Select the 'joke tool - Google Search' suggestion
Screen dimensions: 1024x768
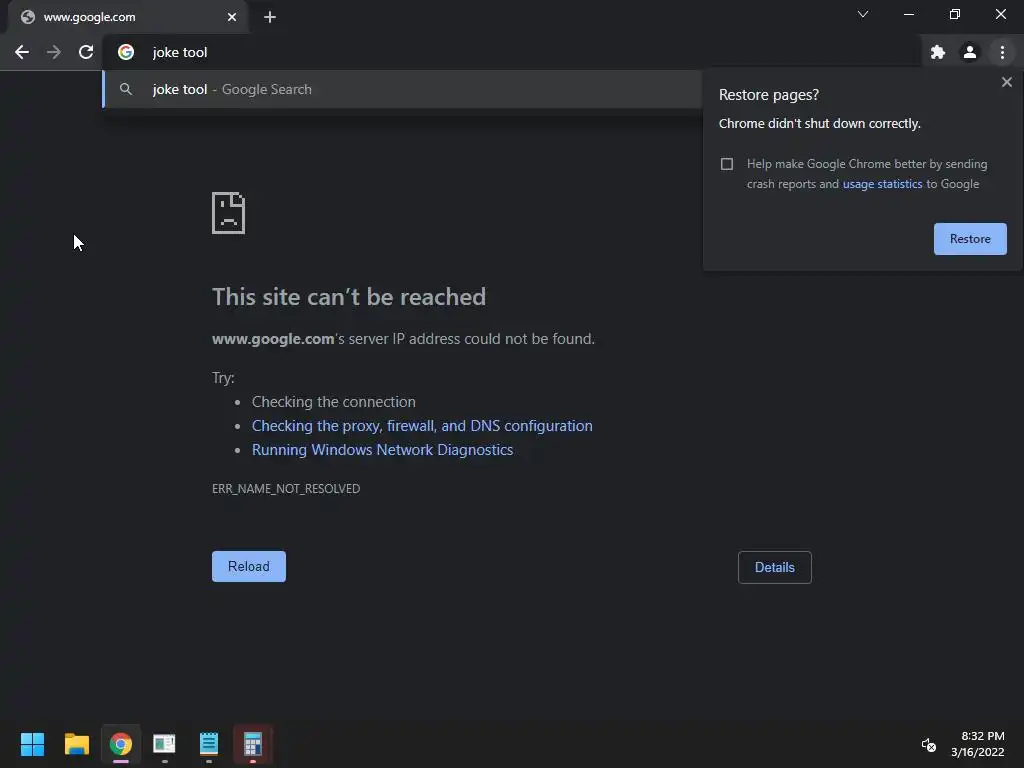pos(403,89)
